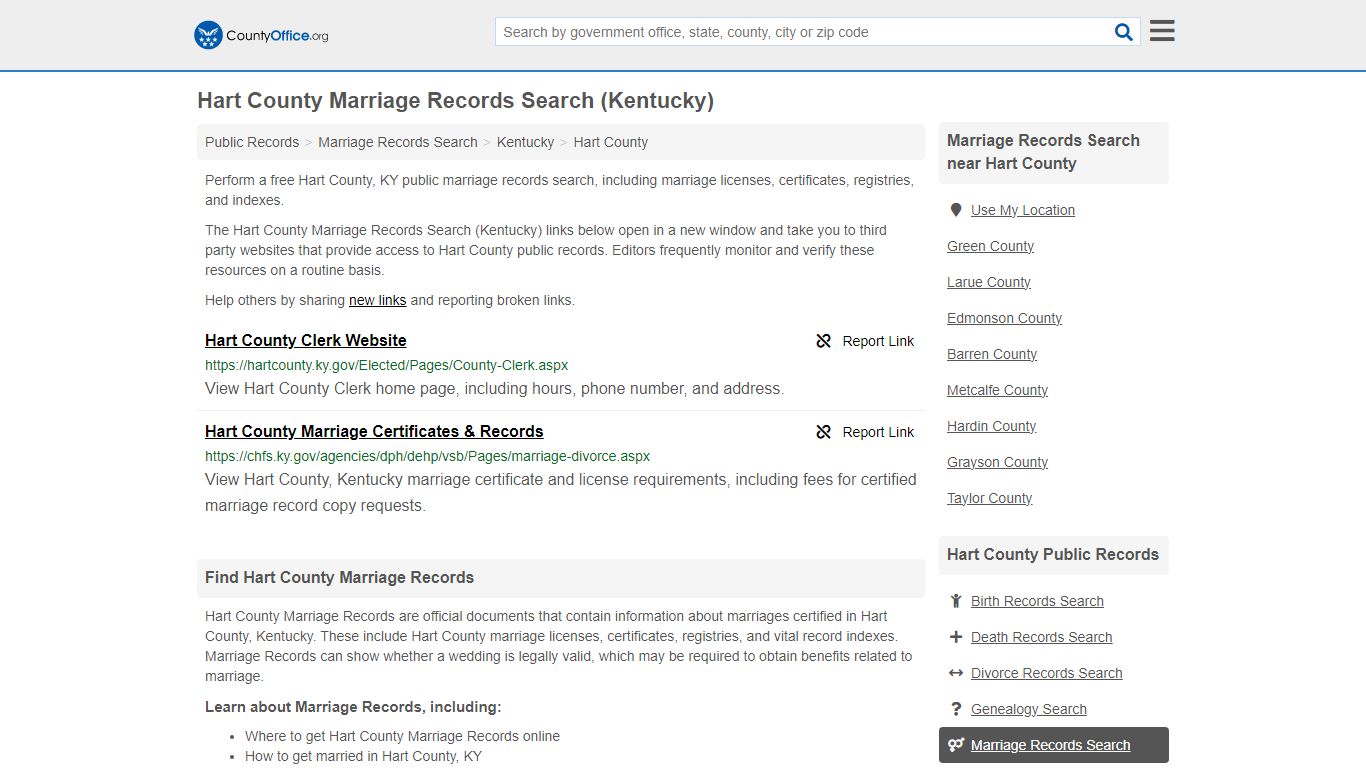The width and height of the screenshot is (1366, 768).
Task: Click the page title Hart County Marriage Records Search
Action: 455,100
